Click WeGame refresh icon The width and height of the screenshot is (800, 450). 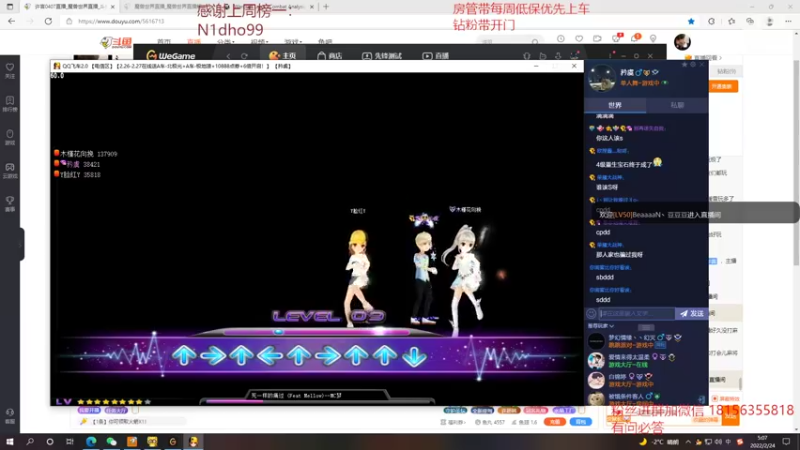(244, 56)
